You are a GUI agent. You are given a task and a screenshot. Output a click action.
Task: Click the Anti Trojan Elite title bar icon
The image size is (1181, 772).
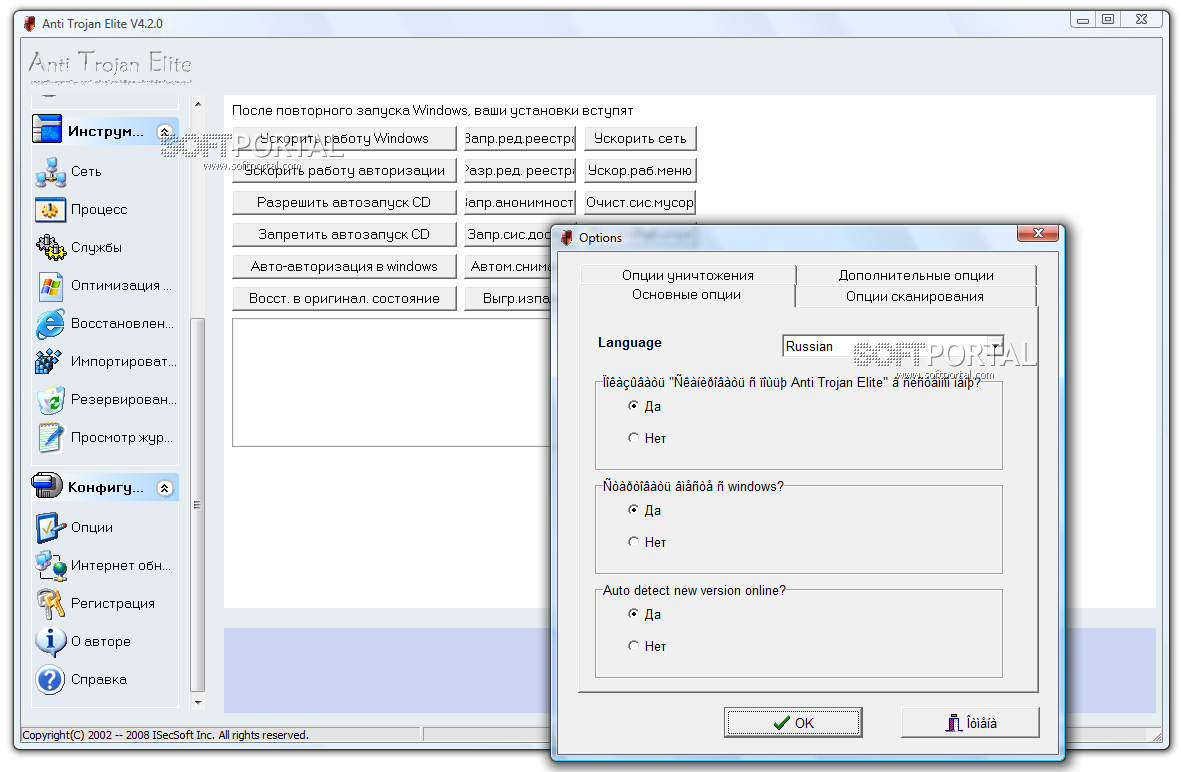(29, 23)
